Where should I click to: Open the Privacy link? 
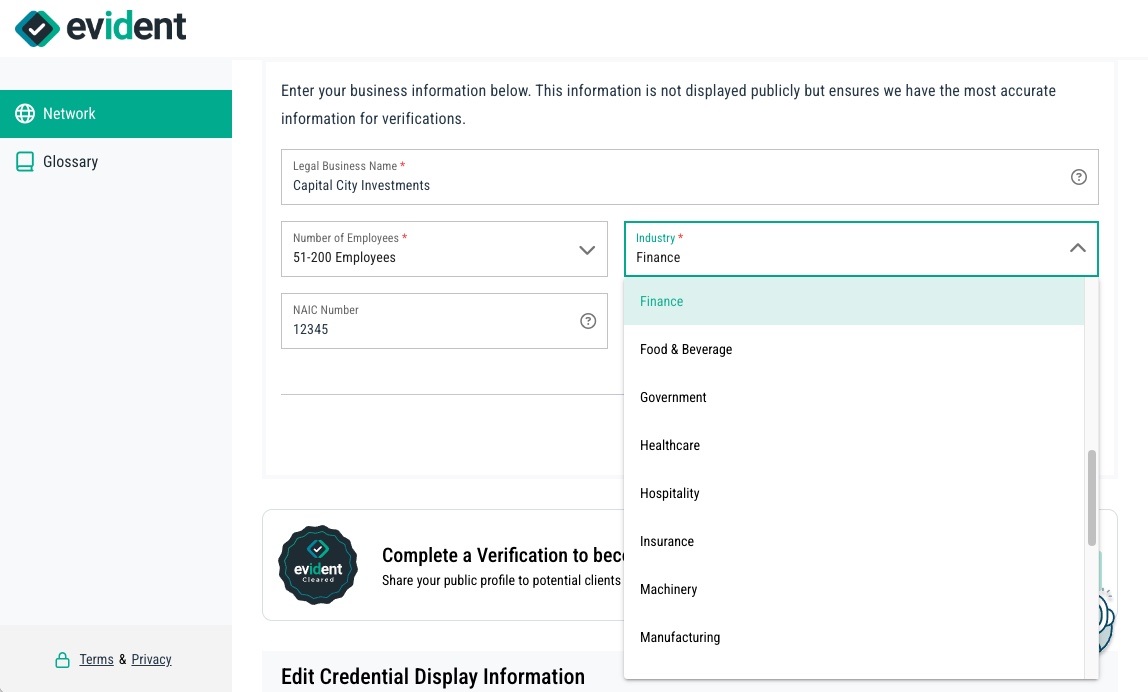coord(151,659)
